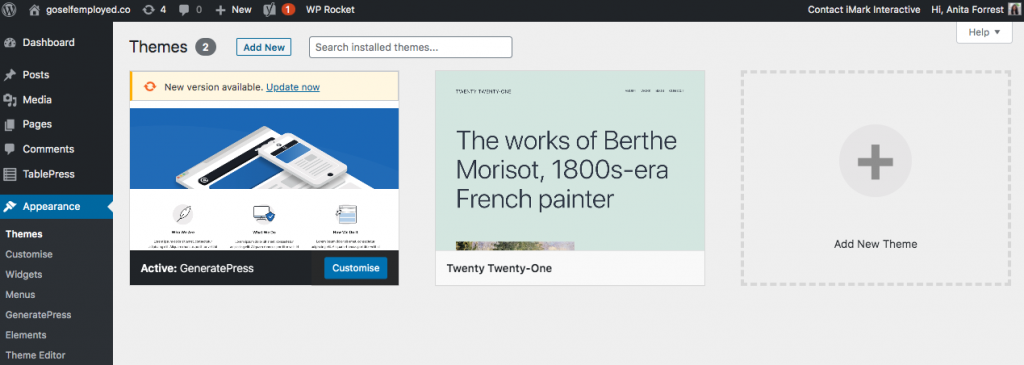This screenshot has height=365, width=1024.
Task: Click the Media icon in sidebar
Action: coord(10,100)
